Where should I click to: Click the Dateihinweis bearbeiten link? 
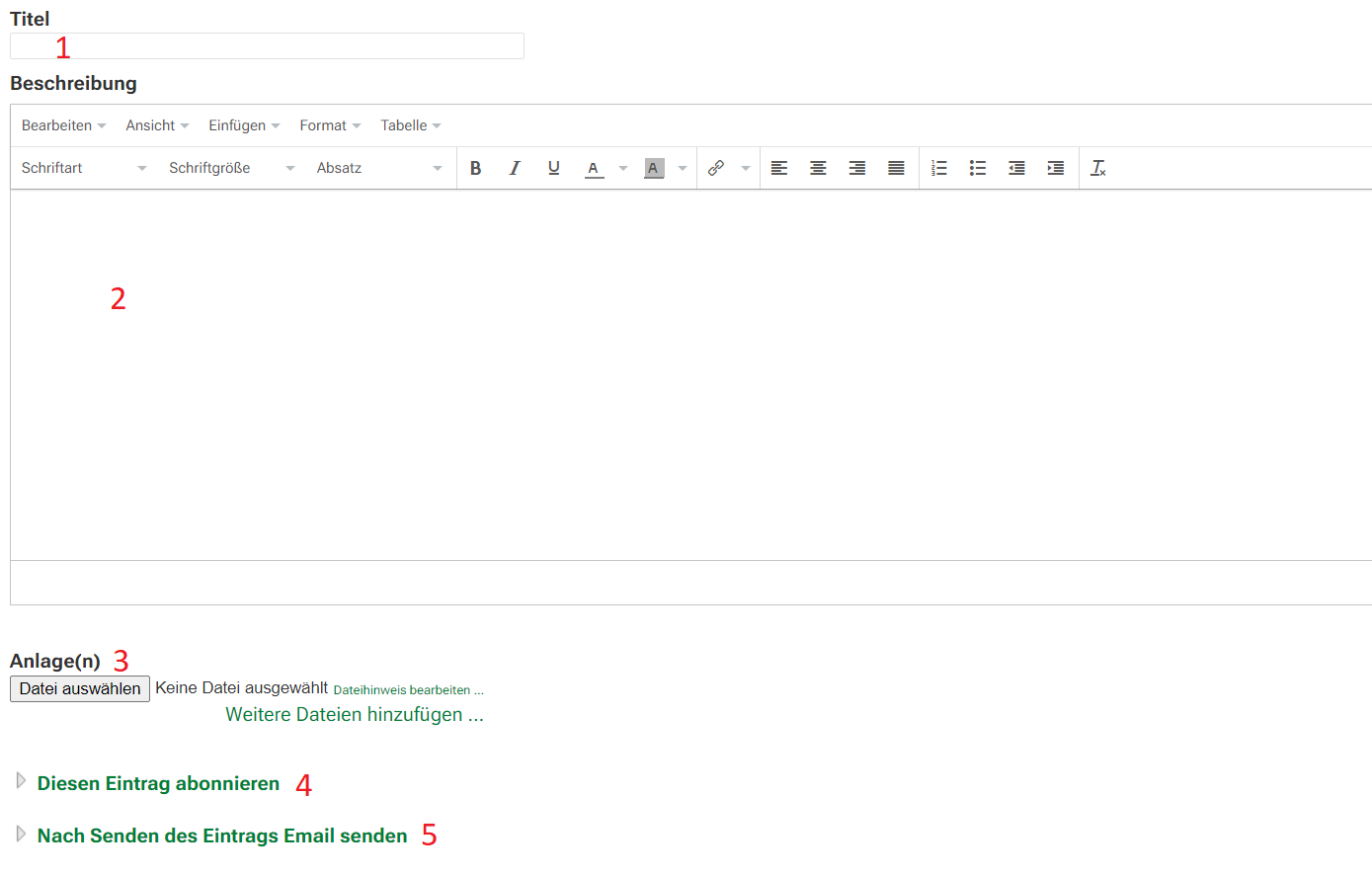(x=409, y=690)
